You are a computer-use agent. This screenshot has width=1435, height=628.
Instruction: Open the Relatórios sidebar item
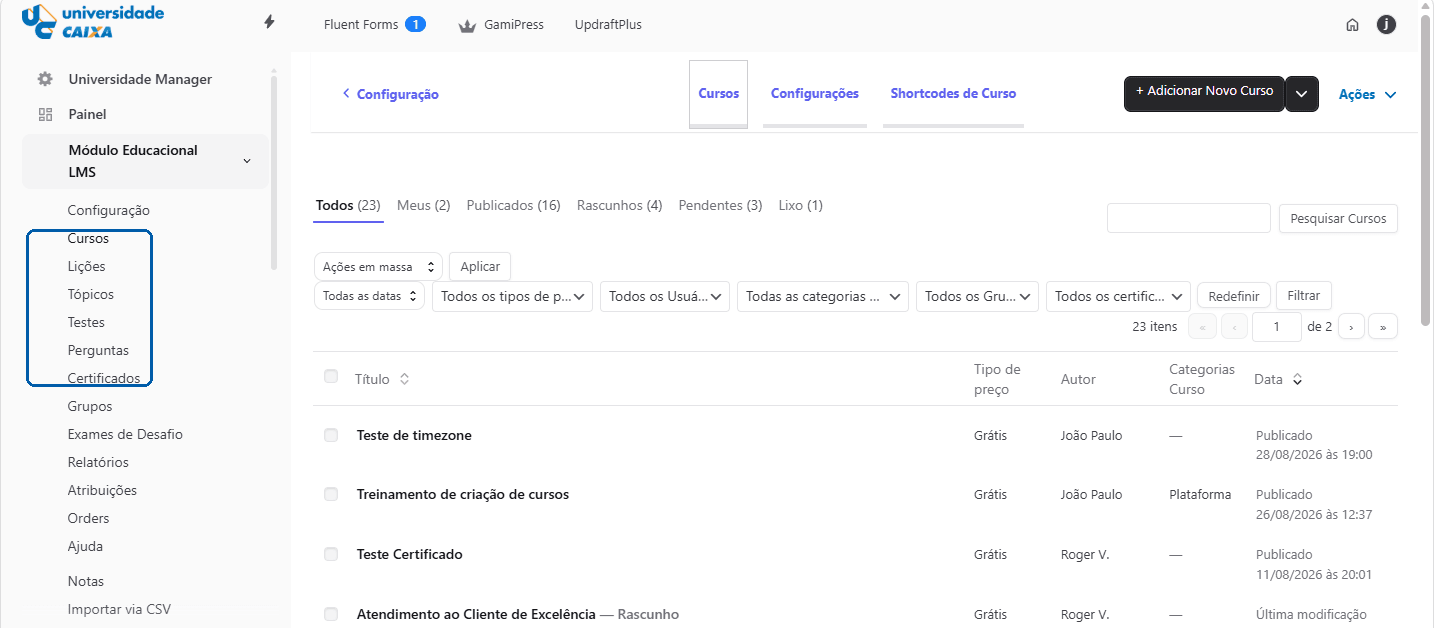[x=98, y=462]
